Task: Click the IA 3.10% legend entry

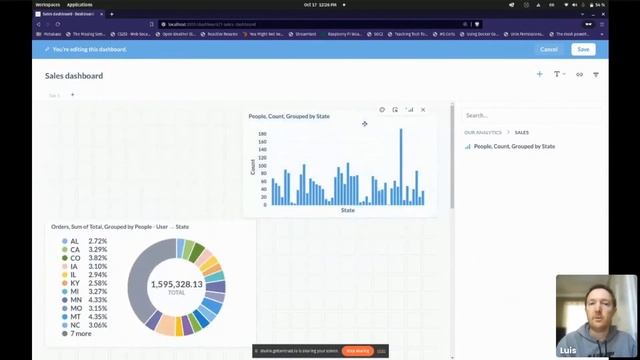Action: pos(84,267)
